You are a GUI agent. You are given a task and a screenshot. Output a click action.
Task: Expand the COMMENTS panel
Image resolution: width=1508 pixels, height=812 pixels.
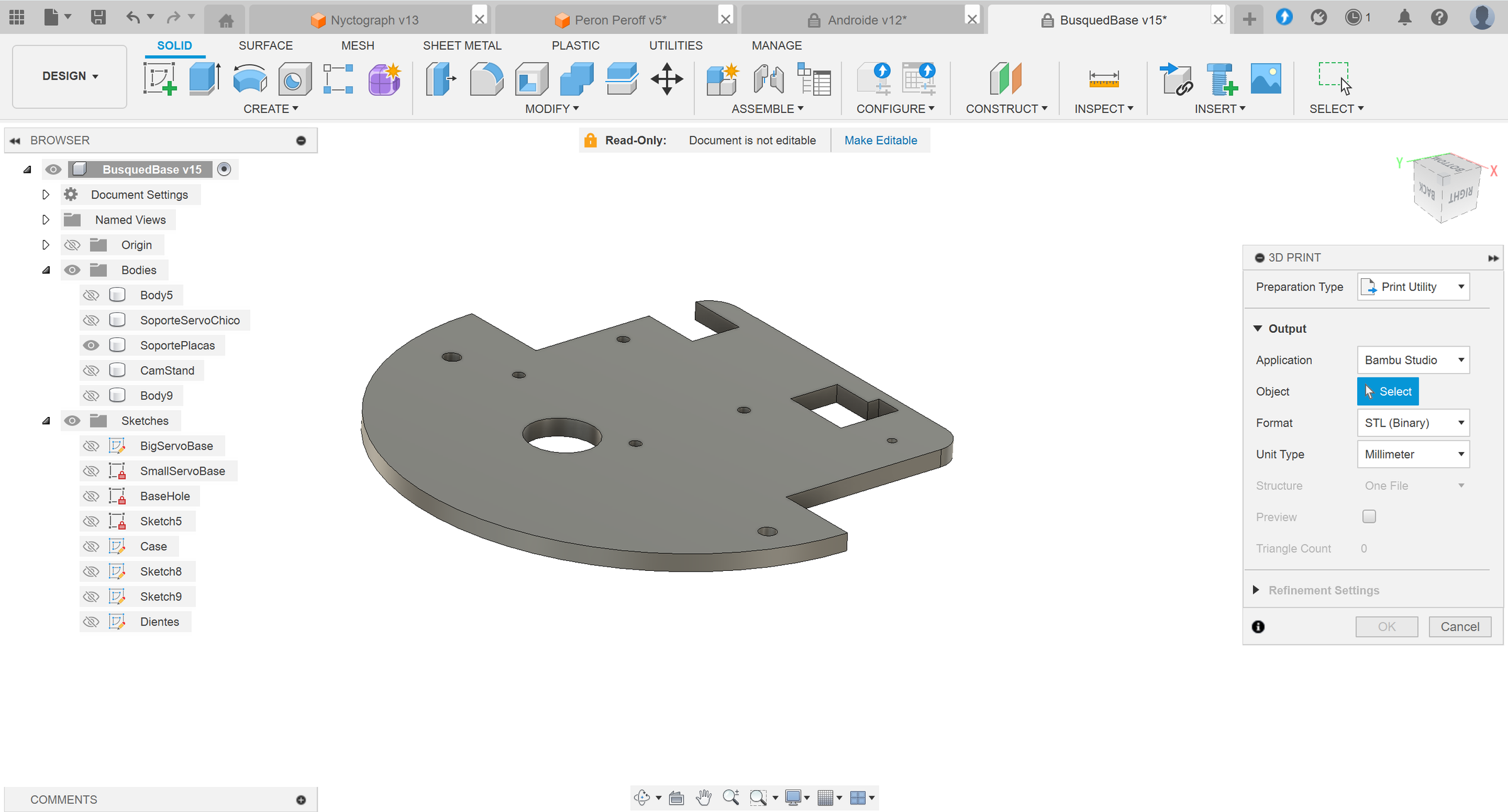(x=301, y=799)
